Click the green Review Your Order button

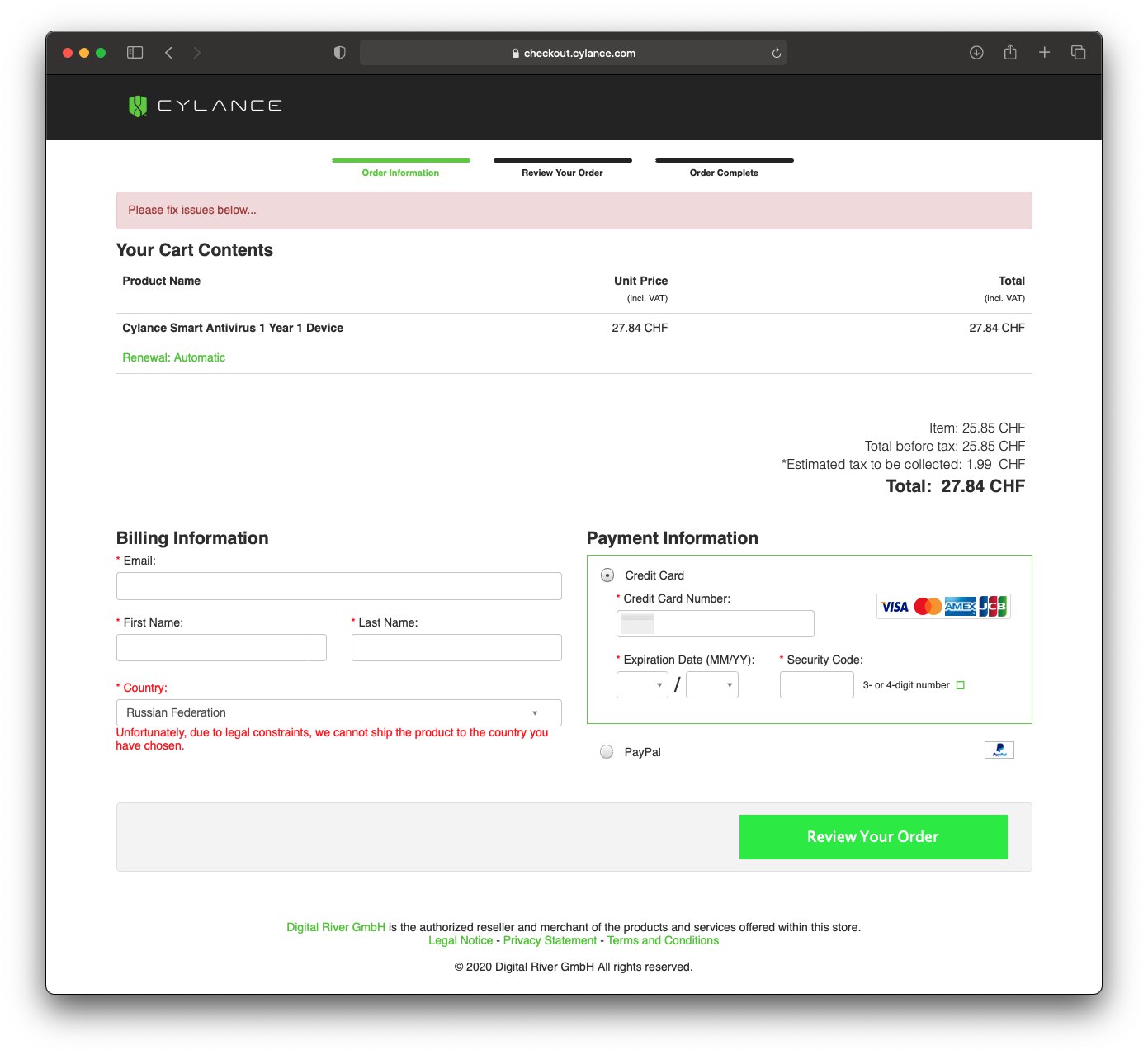click(x=873, y=837)
